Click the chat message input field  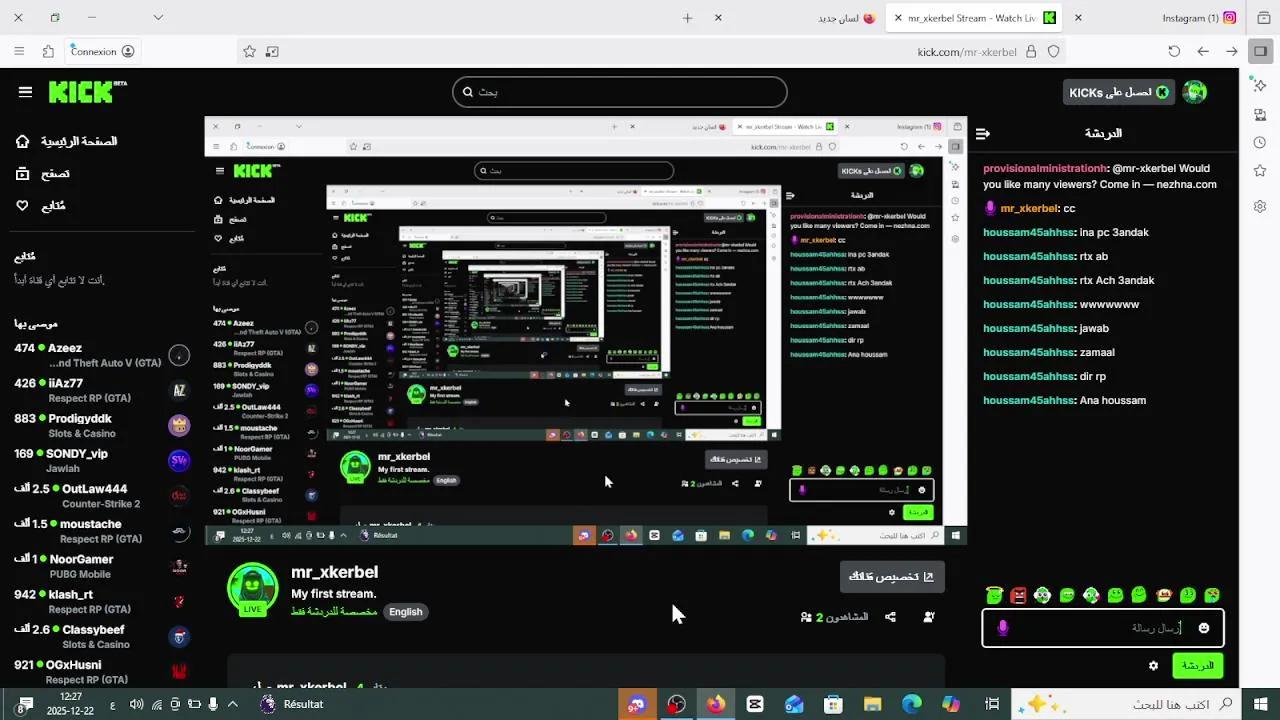(1102, 628)
